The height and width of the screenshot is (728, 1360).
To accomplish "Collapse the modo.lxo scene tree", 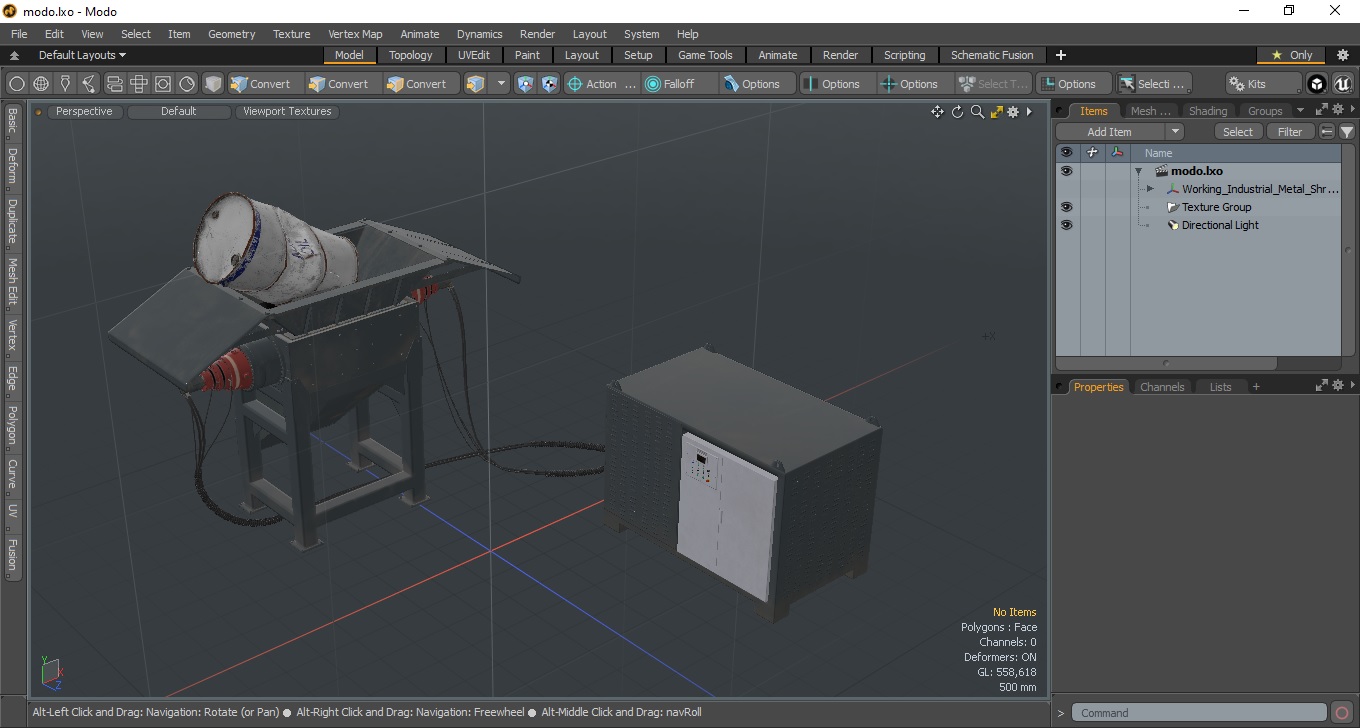I will [x=1138, y=171].
